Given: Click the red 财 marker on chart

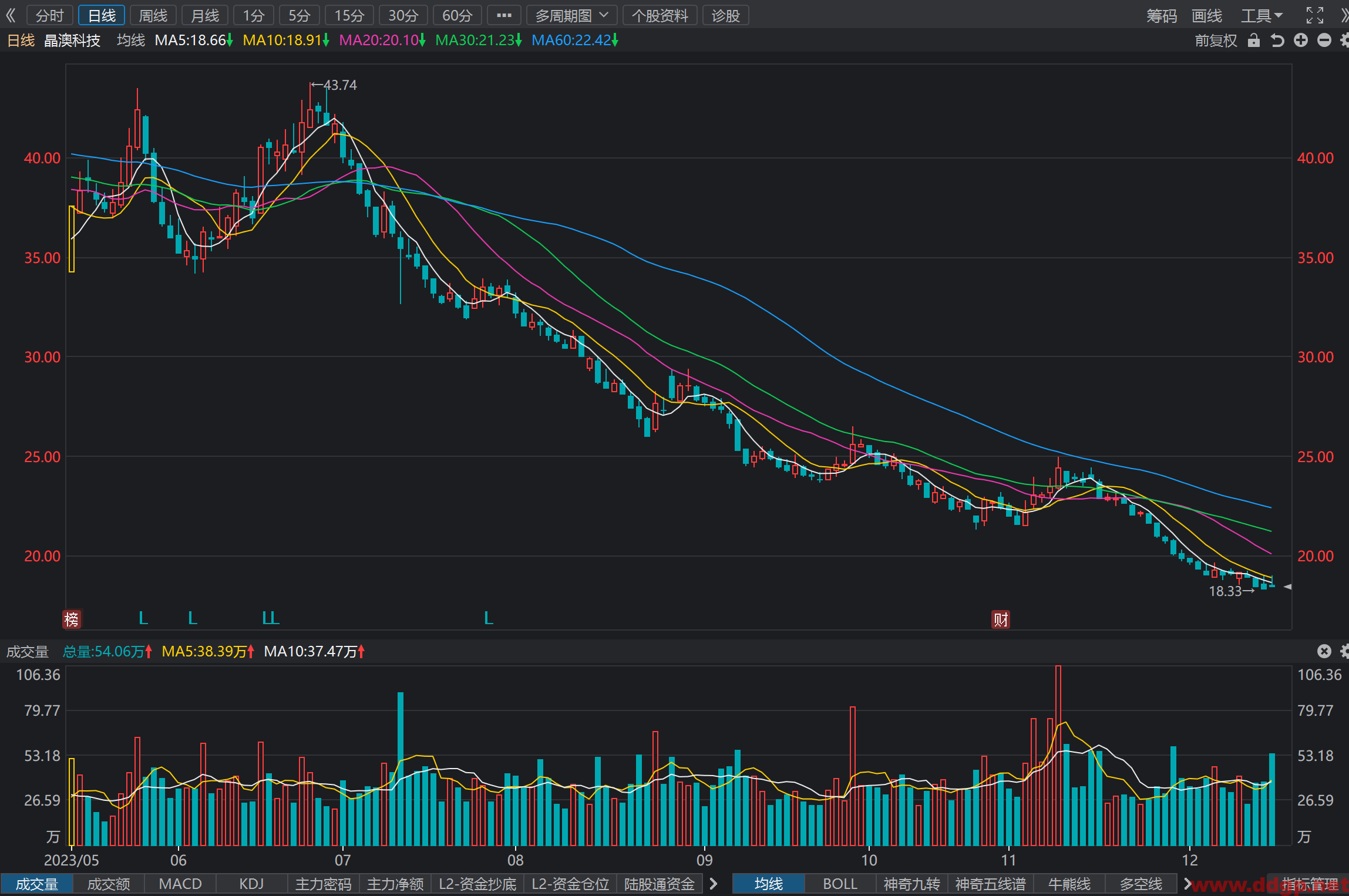Looking at the screenshot, I should [x=1001, y=619].
